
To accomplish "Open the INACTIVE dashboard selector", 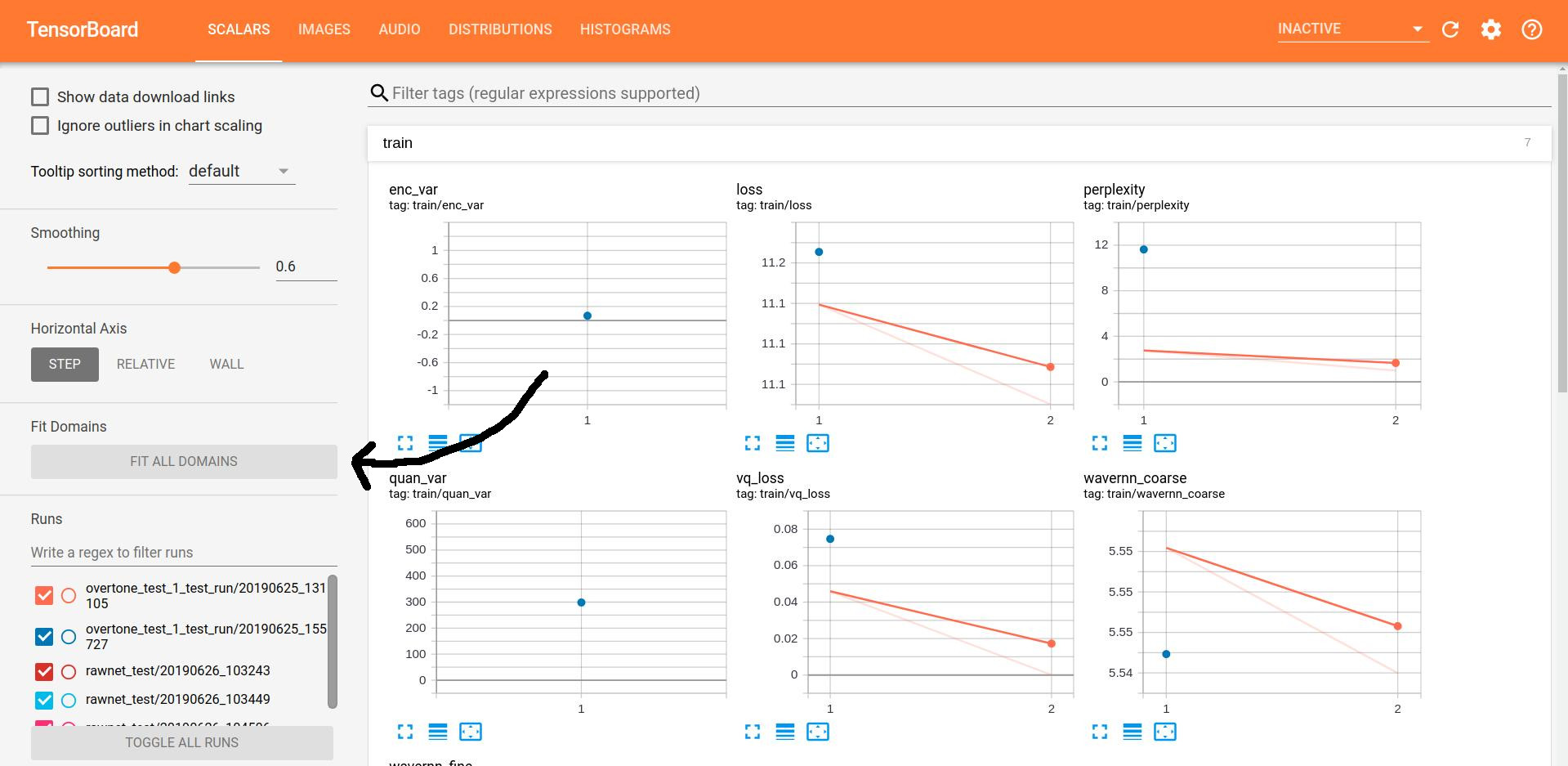I will point(1352,29).
